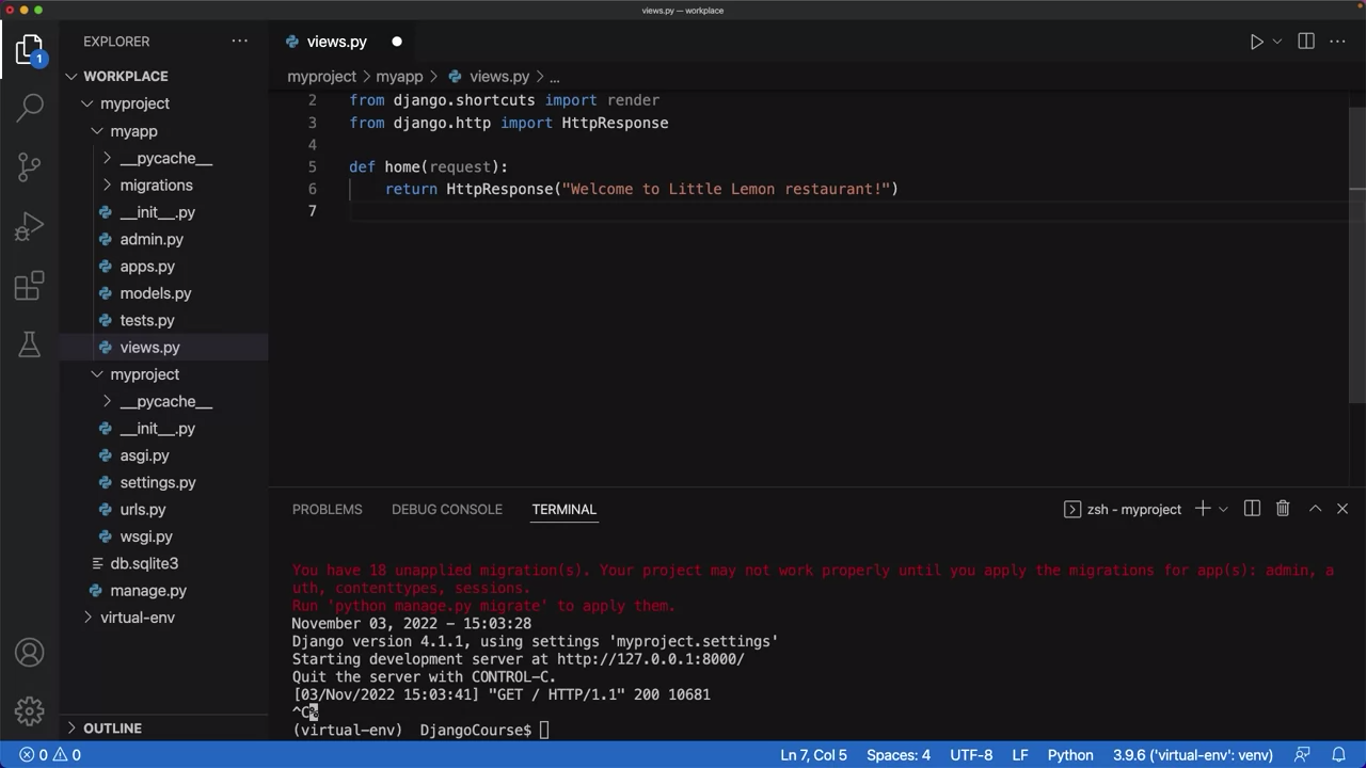Open the launch profile dropdown beside new terminal
Image resolution: width=1366 pixels, height=768 pixels.
pyautogui.click(x=1223, y=510)
